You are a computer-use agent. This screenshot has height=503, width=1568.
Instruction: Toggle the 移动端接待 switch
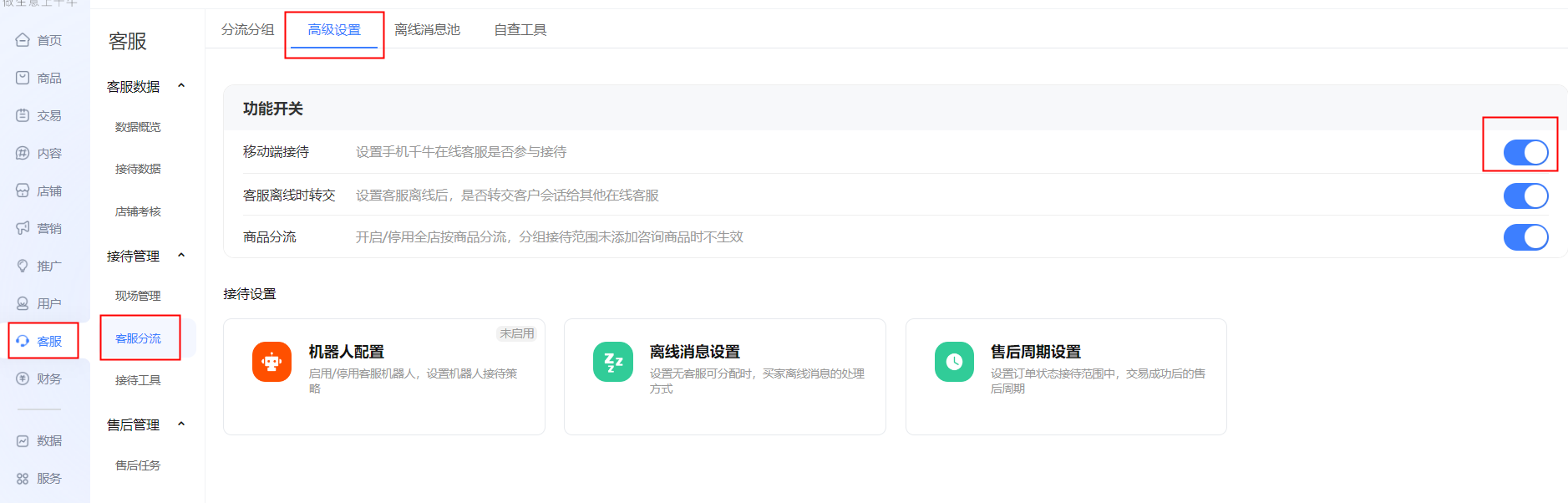pos(1525,152)
